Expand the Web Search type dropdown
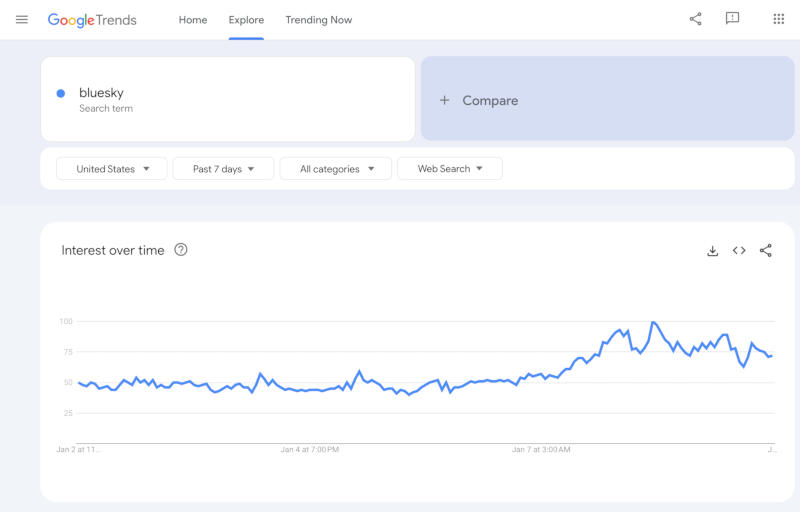 point(449,169)
